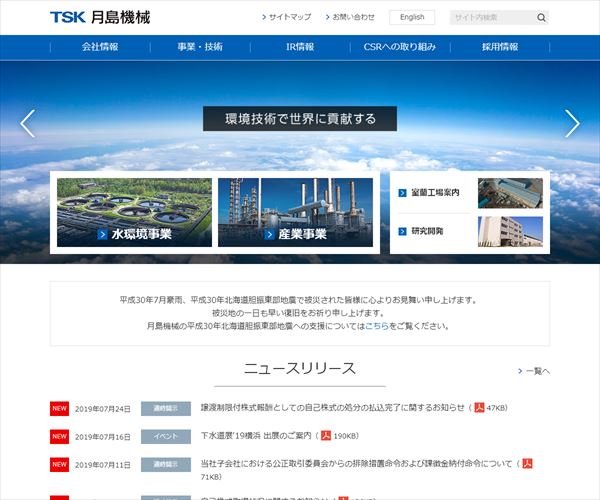
Task: Click chevron before サイトマップ
Action: pyautogui.click(x=264, y=17)
